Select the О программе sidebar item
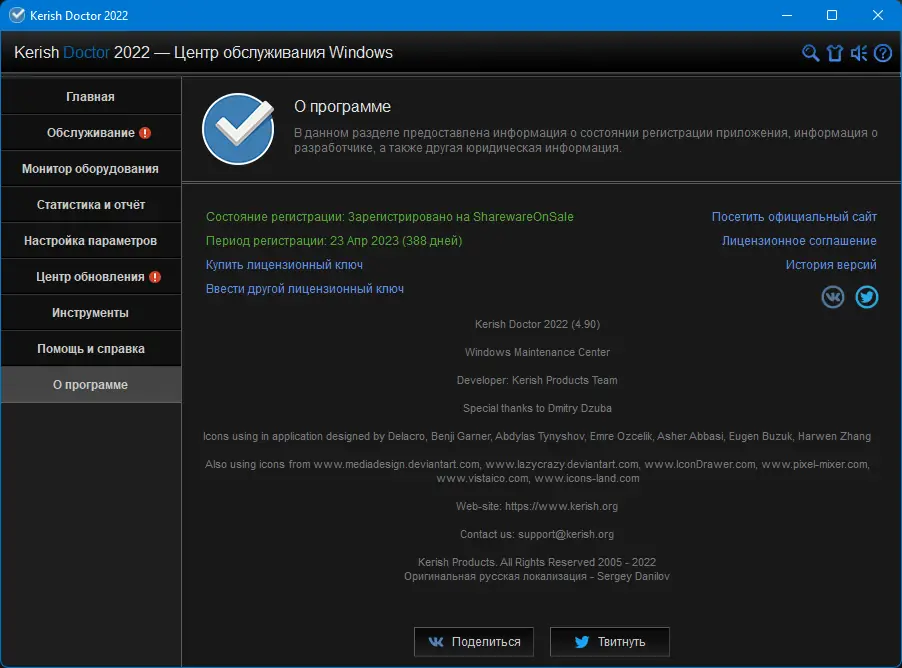The image size is (902, 668). coord(91,384)
